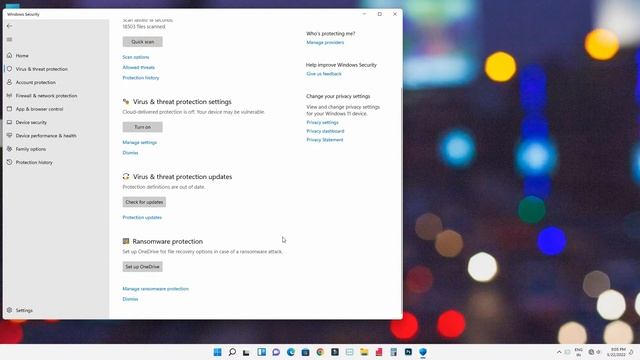Open File Explorer folder icon on taskbar
This screenshot has width=640, height=360.
(364, 352)
